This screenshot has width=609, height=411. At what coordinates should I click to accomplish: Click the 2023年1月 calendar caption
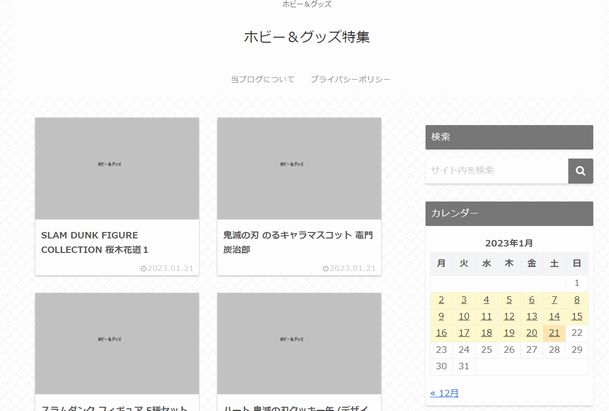509,243
